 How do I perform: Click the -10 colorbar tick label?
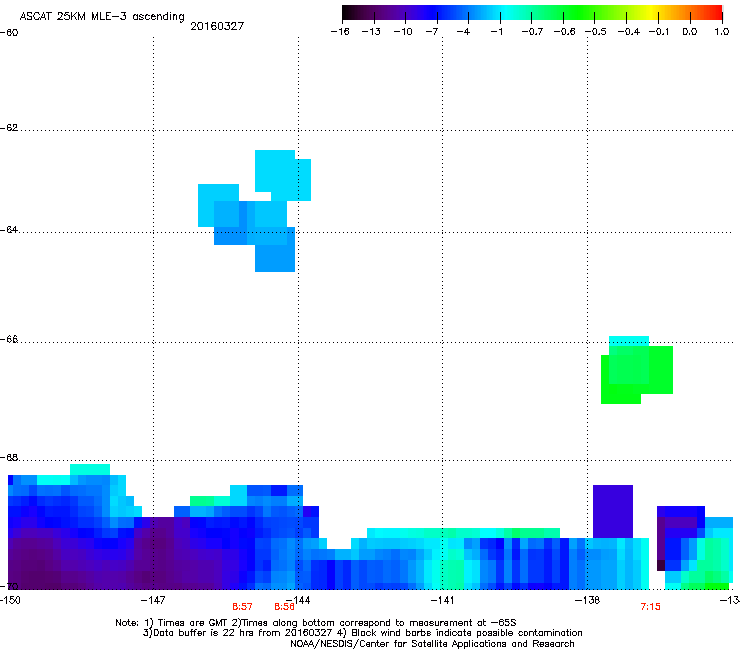tap(403, 32)
